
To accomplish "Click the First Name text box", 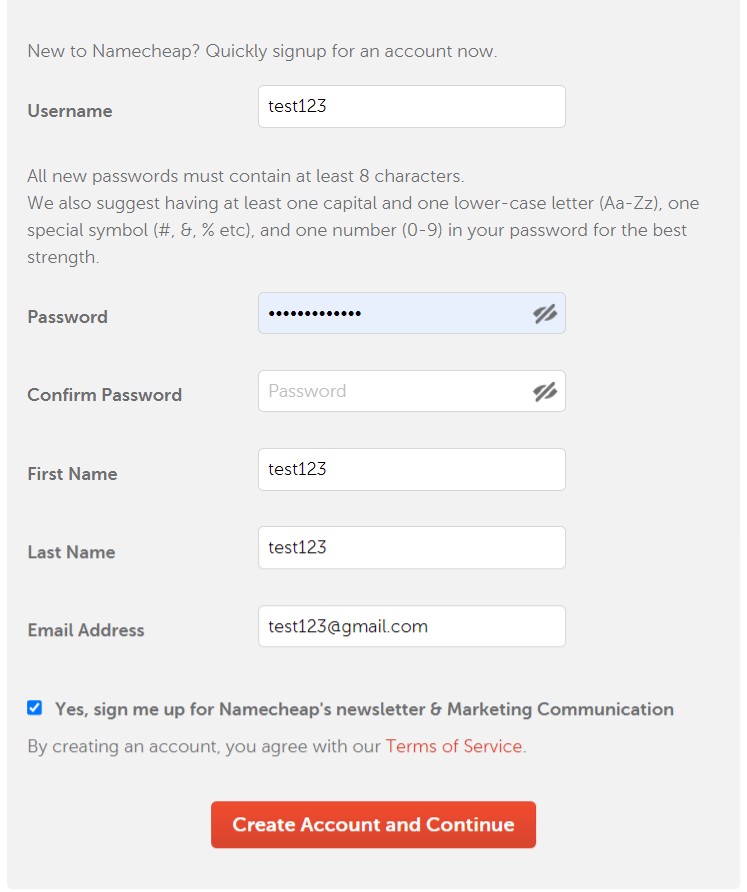I will [x=411, y=469].
